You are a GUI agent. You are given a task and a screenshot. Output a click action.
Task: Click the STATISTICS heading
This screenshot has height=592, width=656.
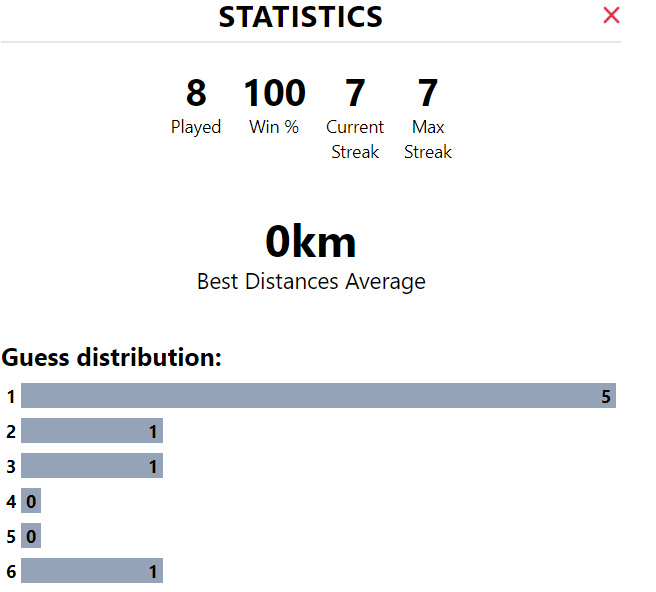(x=300, y=17)
